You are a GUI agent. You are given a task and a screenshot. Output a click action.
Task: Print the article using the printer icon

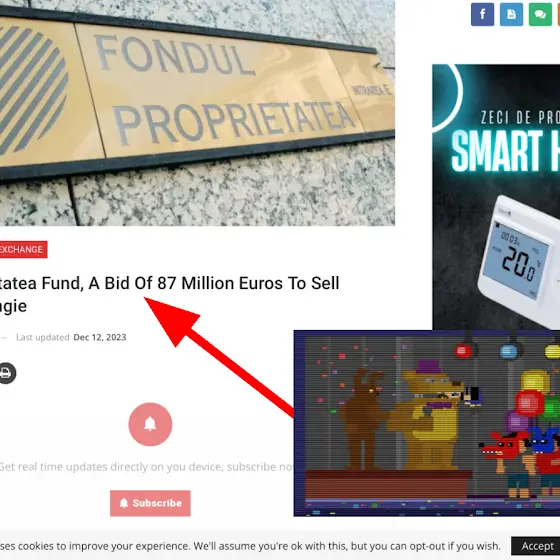pos(6,373)
